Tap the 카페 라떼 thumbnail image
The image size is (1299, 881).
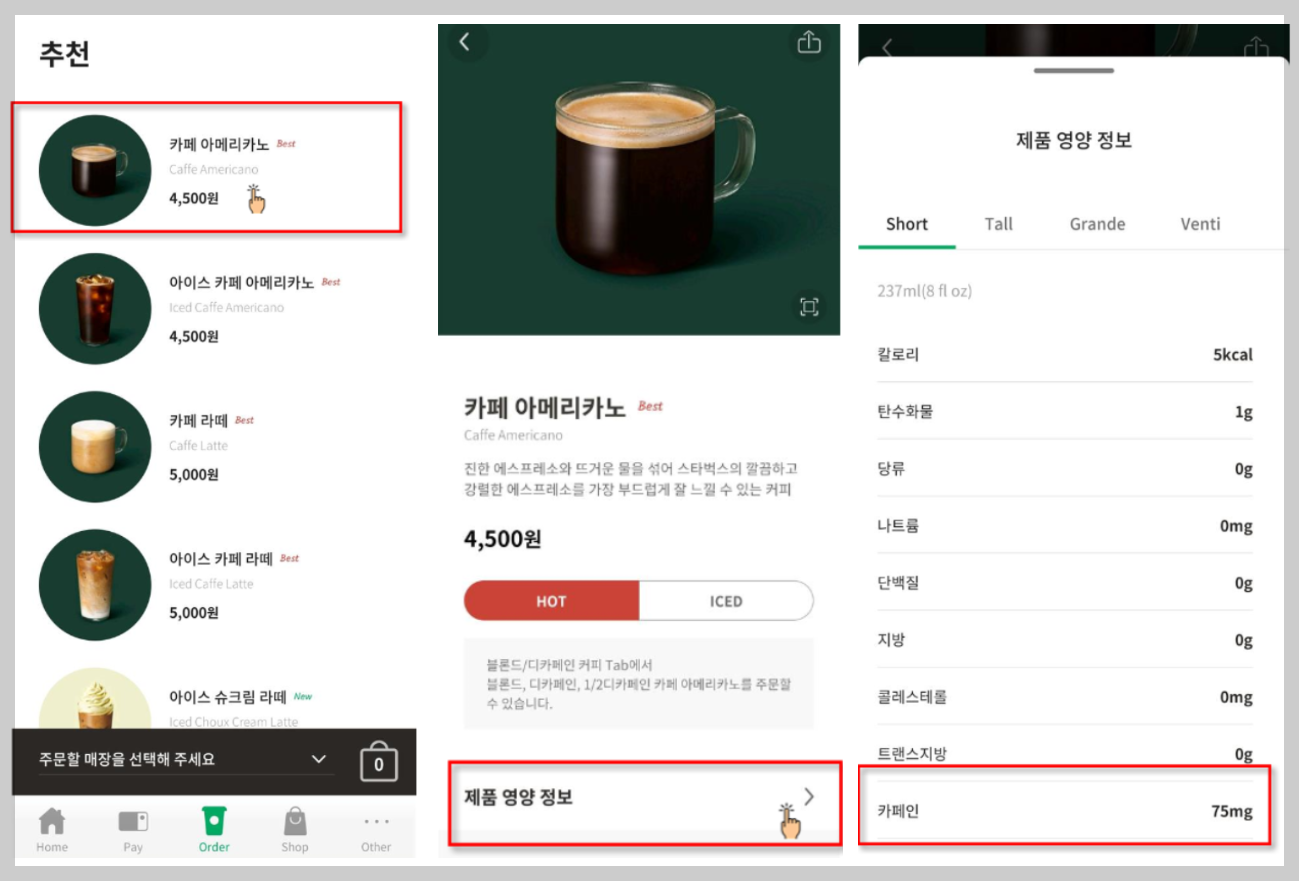(x=95, y=446)
